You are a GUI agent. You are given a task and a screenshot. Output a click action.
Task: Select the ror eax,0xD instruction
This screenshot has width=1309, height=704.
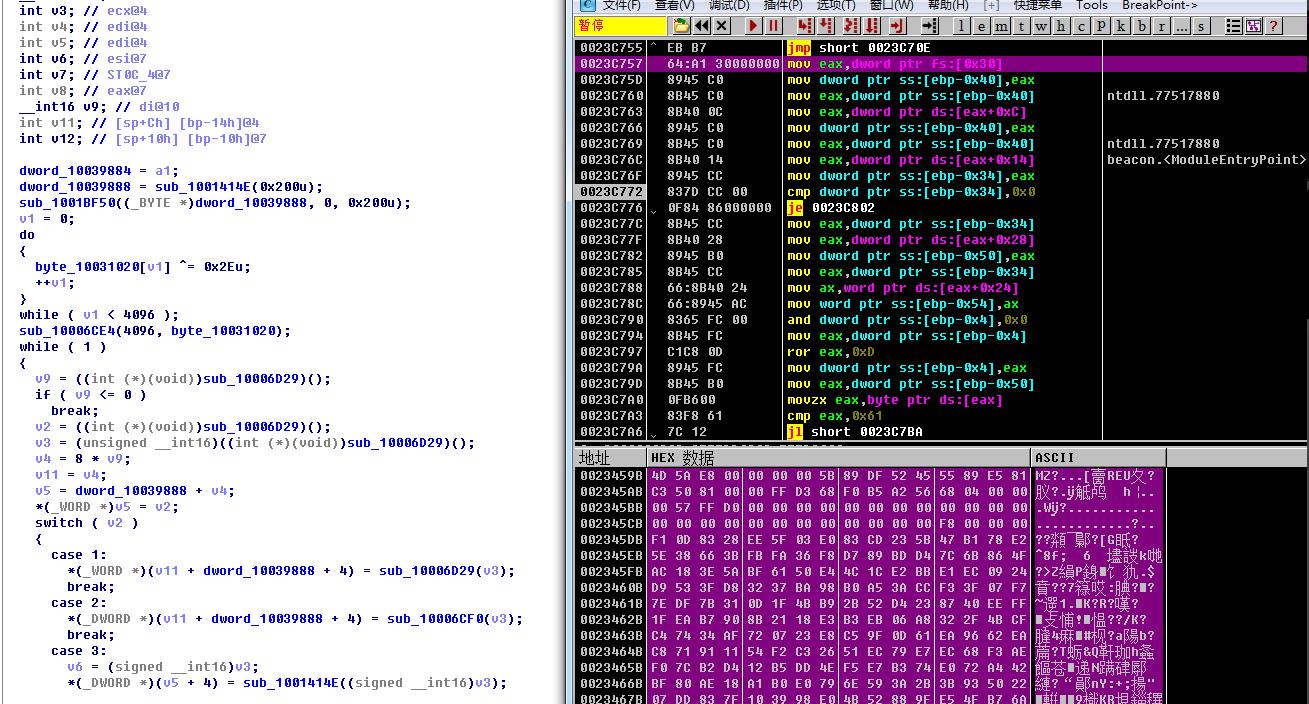click(x=830, y=352)
